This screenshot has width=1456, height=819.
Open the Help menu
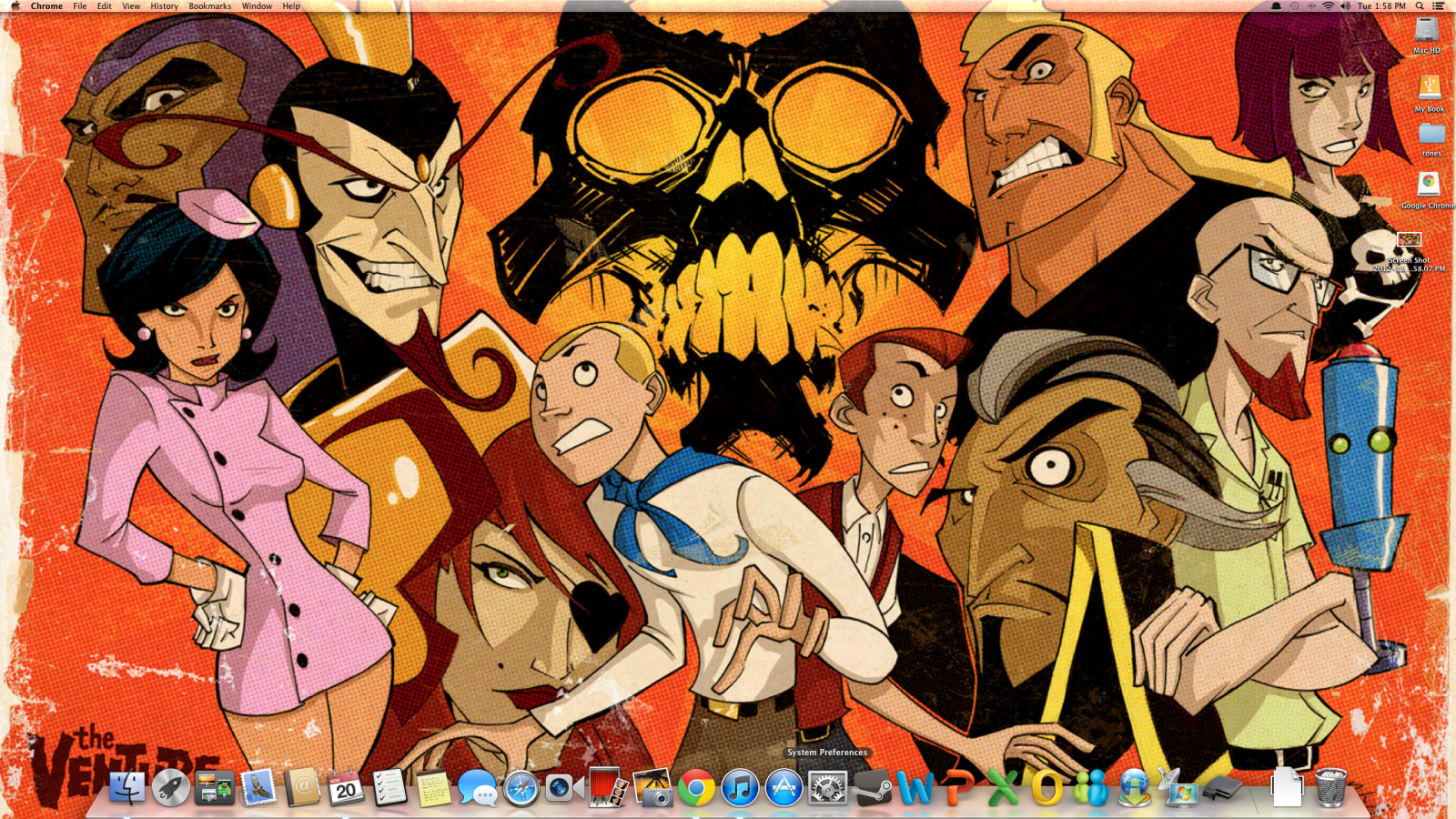click(x=291, y=5)
